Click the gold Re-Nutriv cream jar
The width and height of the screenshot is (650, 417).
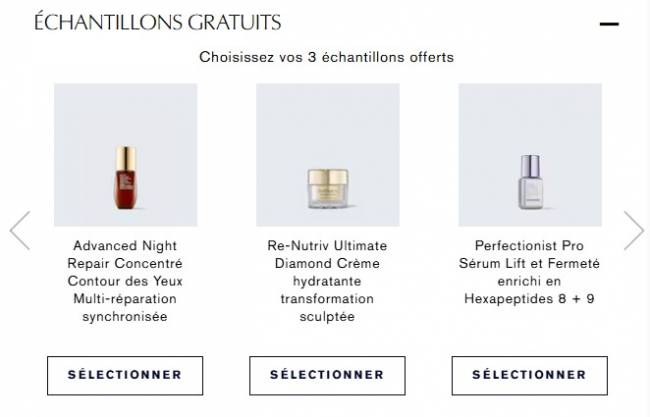(328, 187)
